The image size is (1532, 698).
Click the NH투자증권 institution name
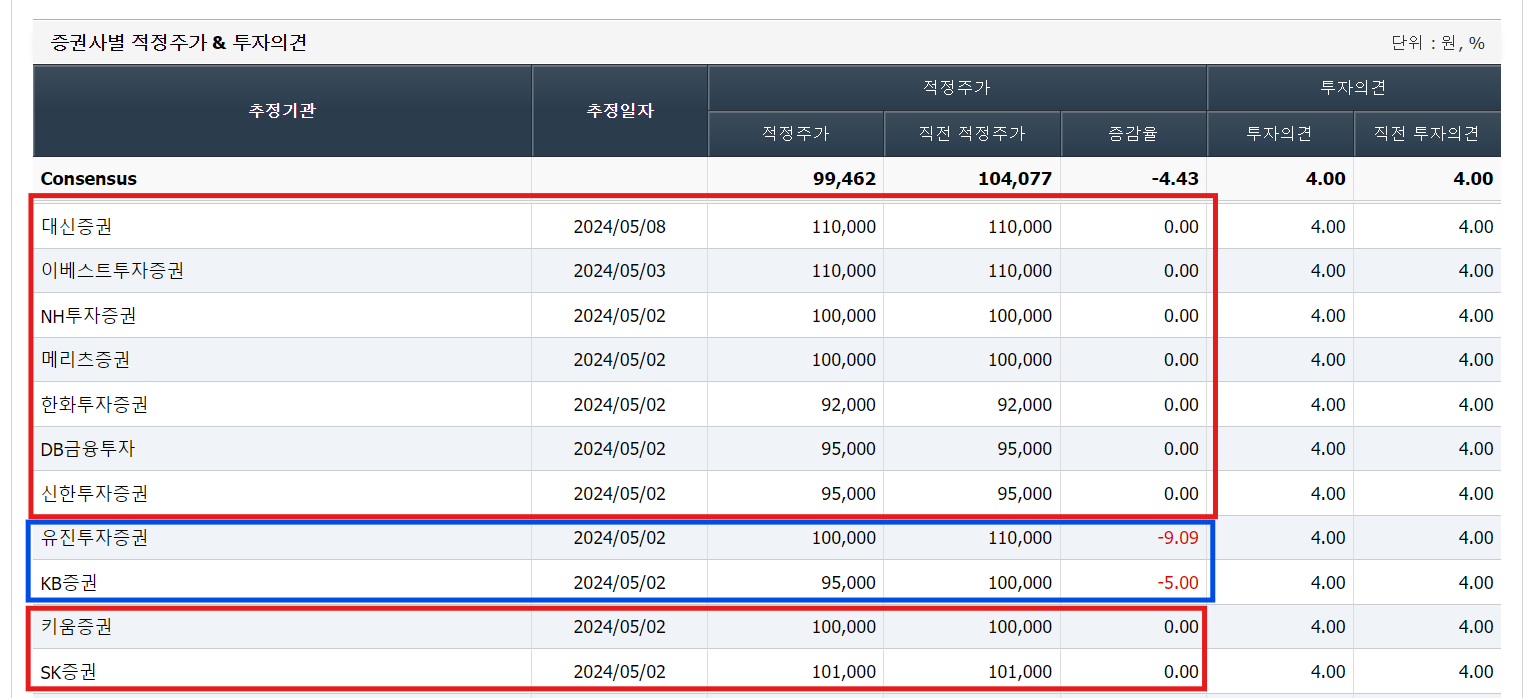[x=89, y=316]
